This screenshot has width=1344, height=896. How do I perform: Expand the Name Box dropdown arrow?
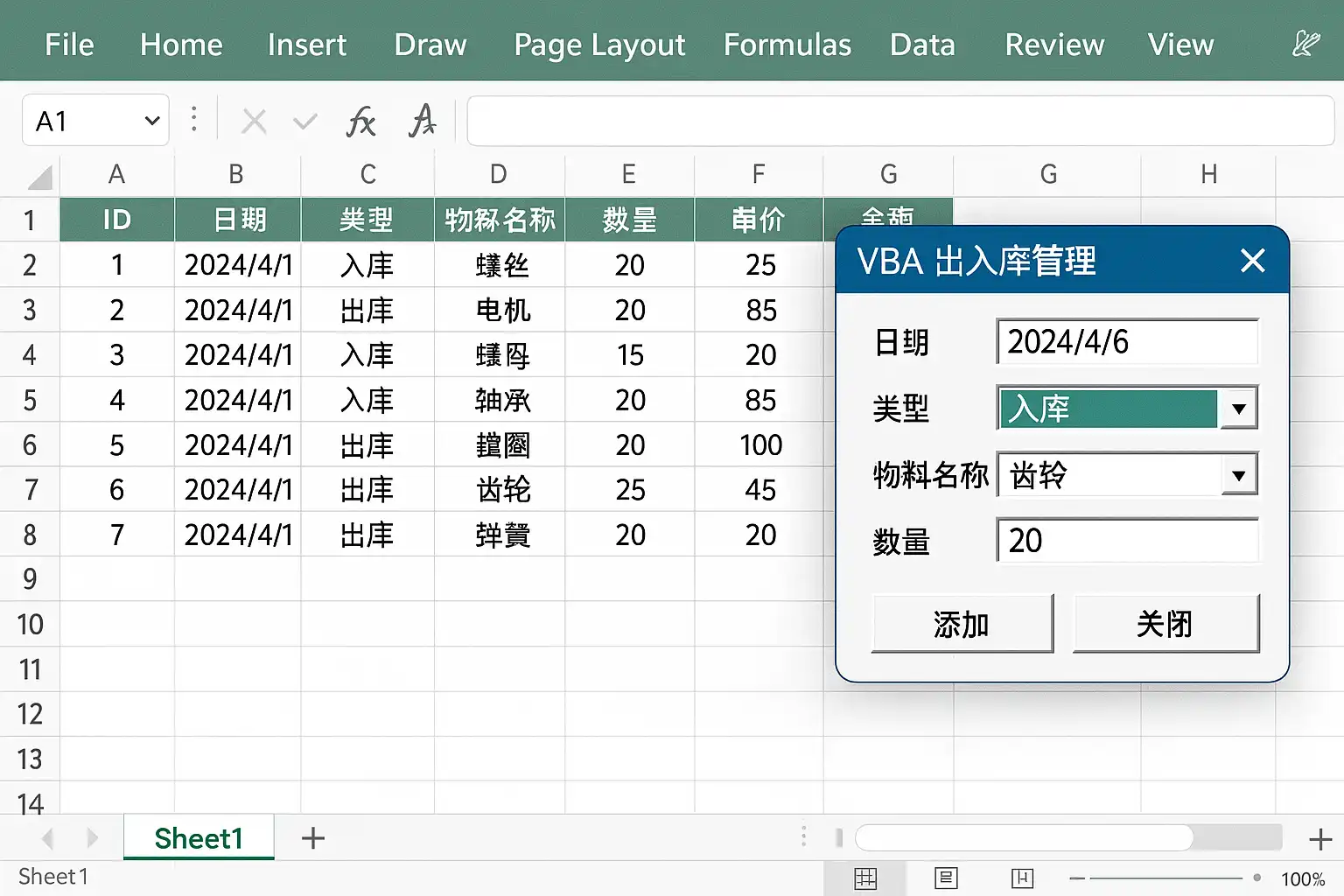[152, 121]
